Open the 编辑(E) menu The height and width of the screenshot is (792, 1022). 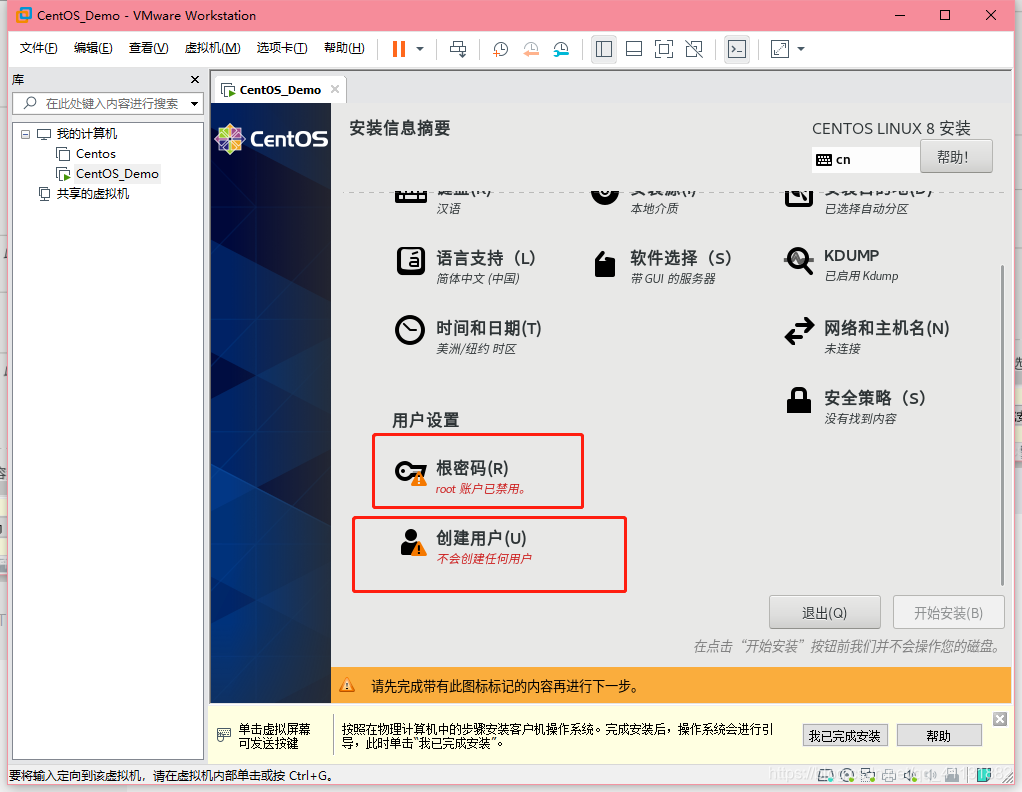tap(93, 48)
